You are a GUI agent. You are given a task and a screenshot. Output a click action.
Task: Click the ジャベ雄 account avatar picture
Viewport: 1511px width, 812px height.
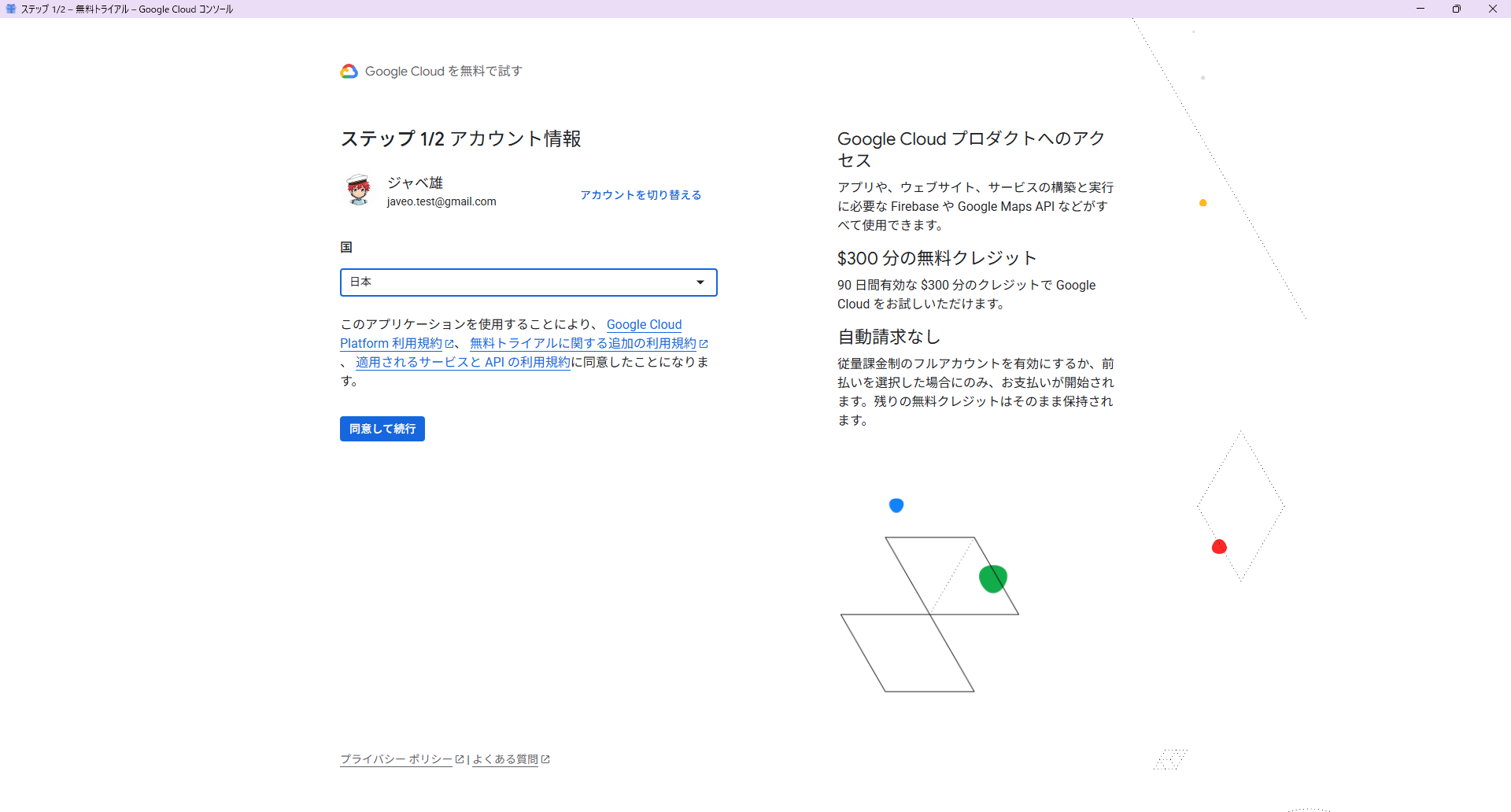point(359,190)
